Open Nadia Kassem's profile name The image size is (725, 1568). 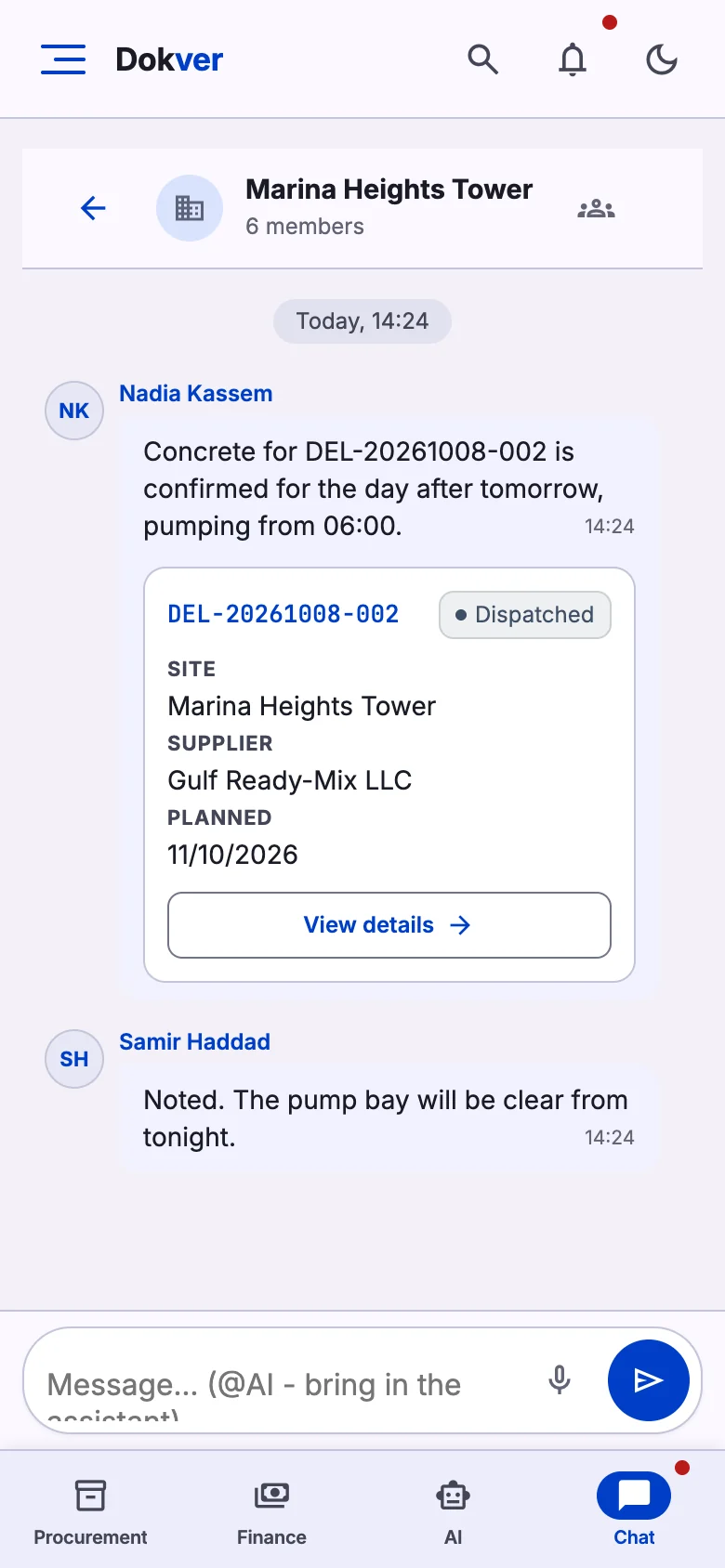196,394
